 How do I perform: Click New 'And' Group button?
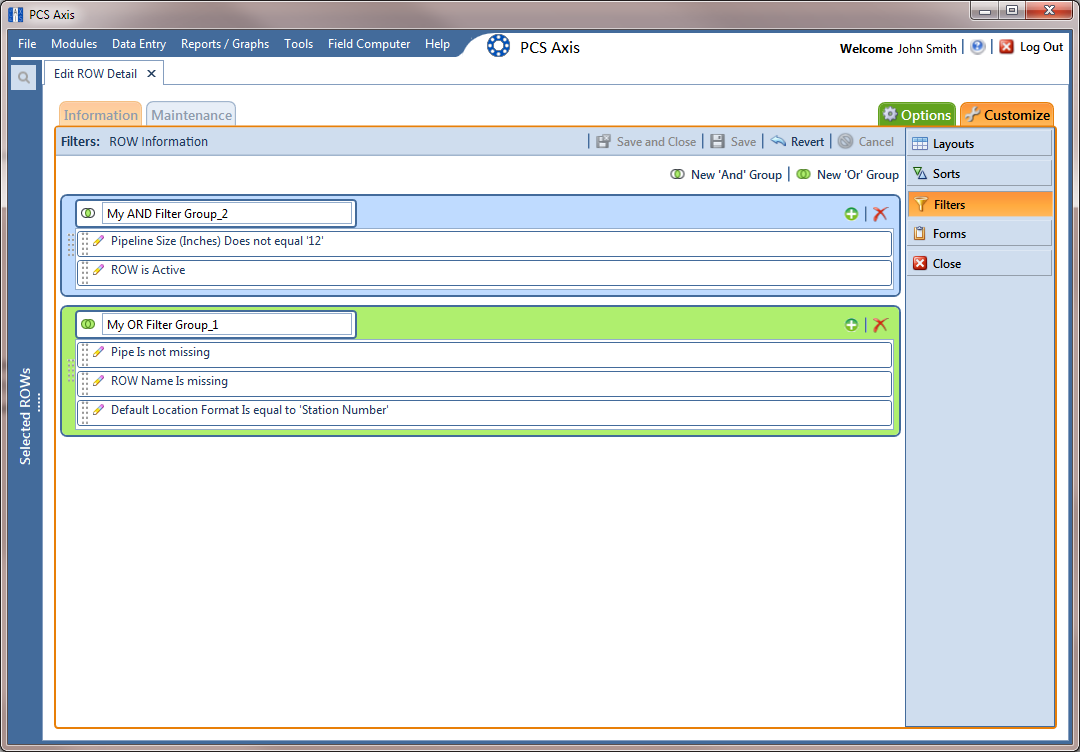[x=727, y=174]
